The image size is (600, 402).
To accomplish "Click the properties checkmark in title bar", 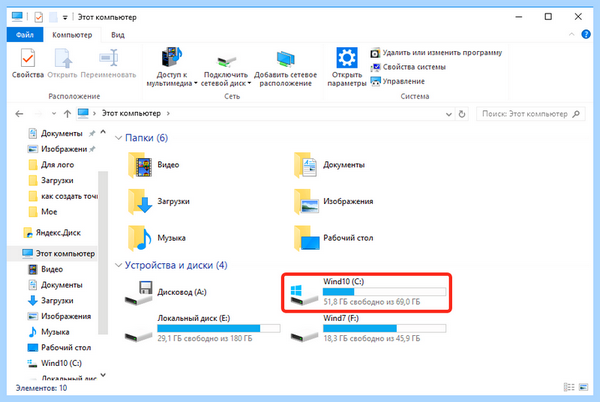I will click(x=39, y=17).
